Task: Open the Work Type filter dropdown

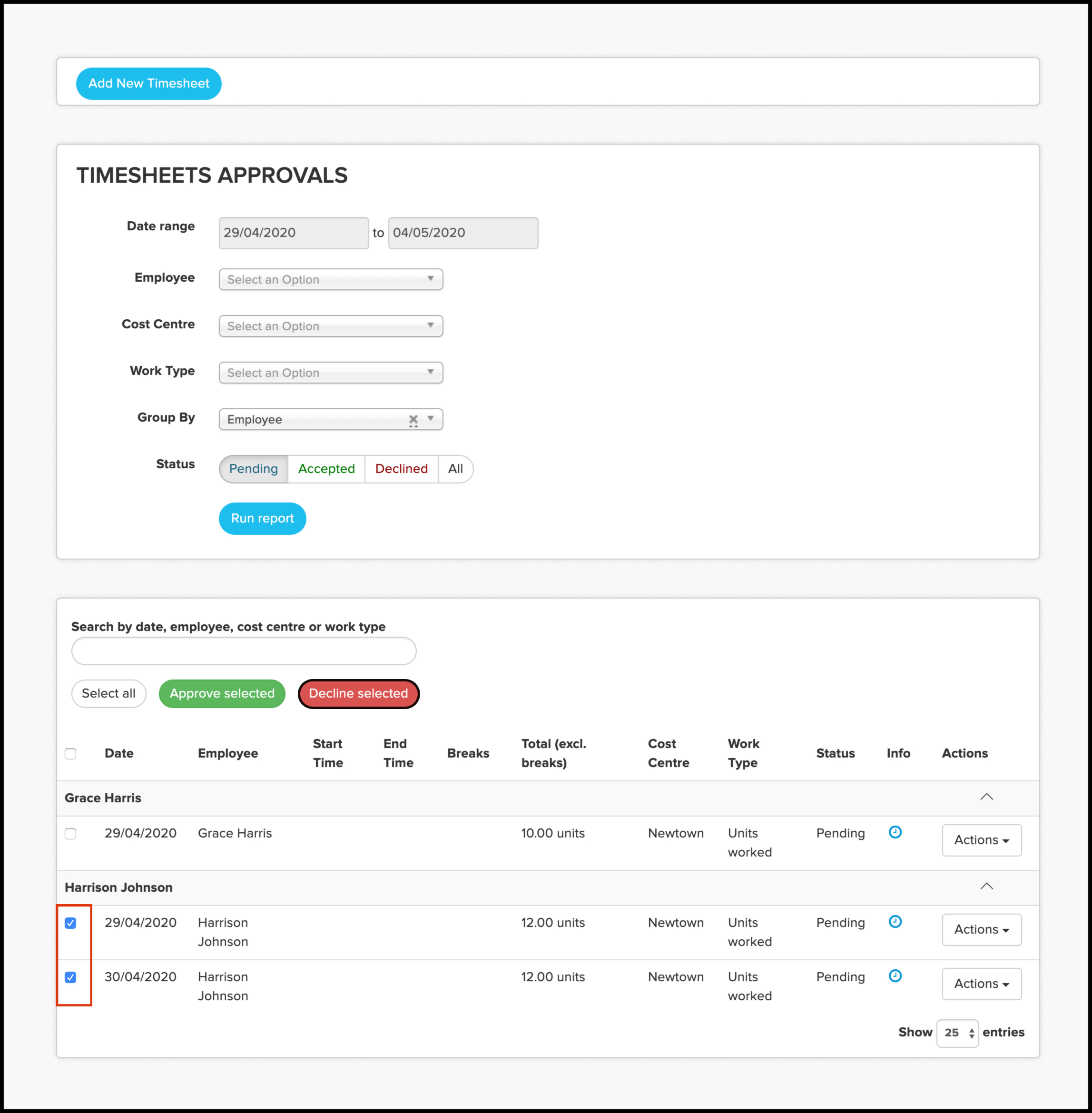Action: [330, 373]
